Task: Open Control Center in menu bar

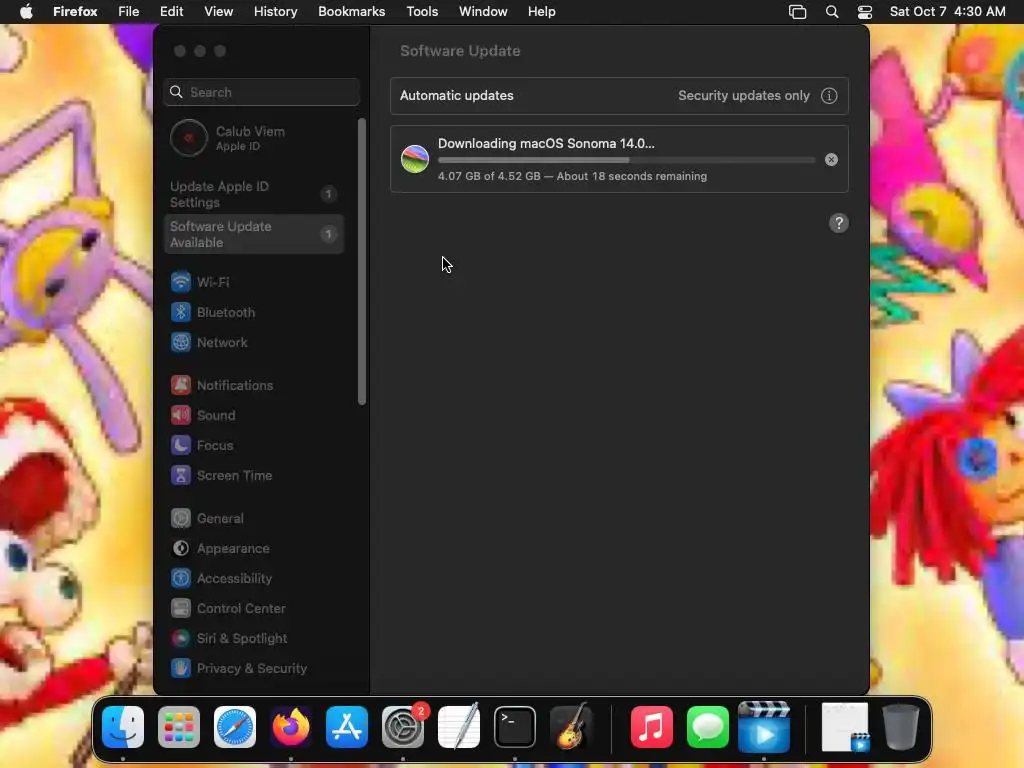Action: tap(865, 12)
